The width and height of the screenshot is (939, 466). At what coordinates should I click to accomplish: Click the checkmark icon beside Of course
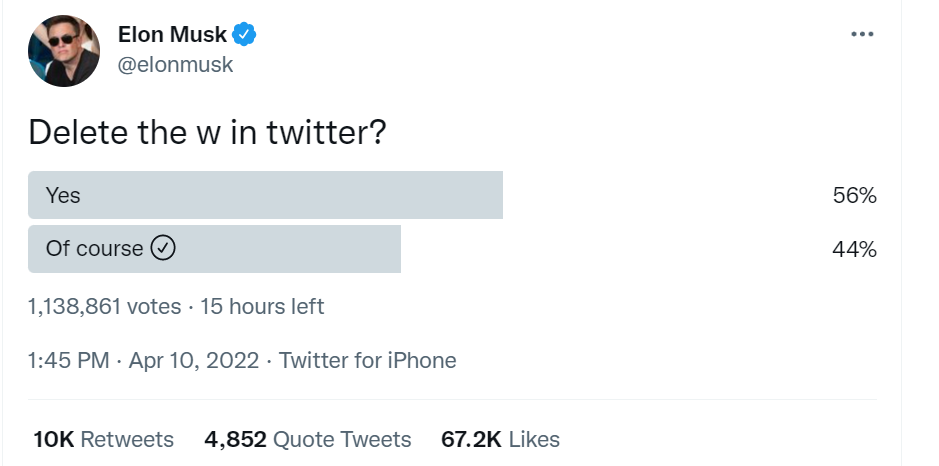[163, 249]
